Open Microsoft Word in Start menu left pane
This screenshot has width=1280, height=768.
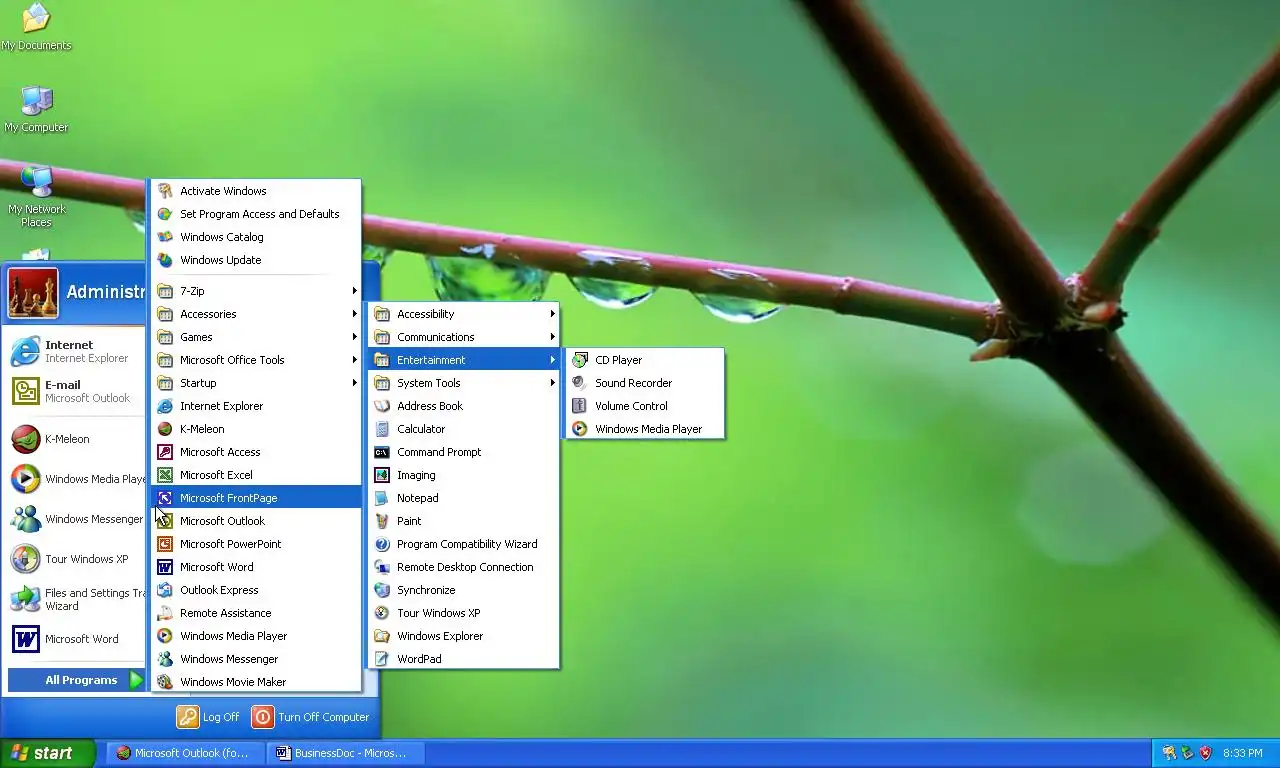[x=76, y=639]
